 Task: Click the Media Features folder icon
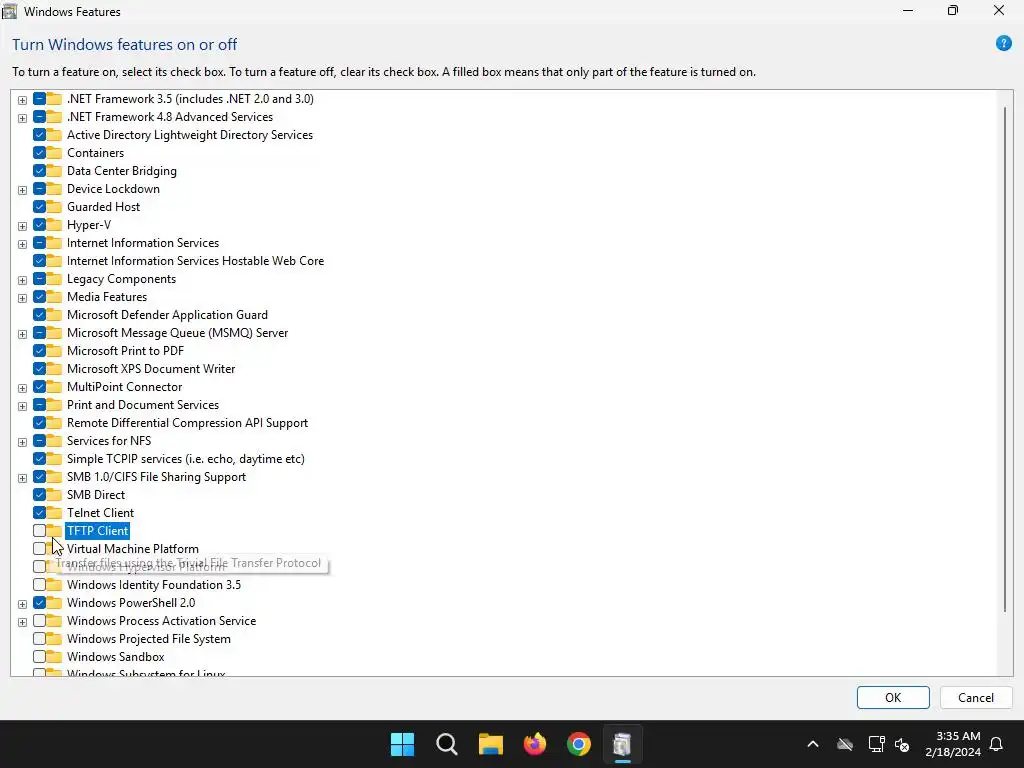(54, 296)
